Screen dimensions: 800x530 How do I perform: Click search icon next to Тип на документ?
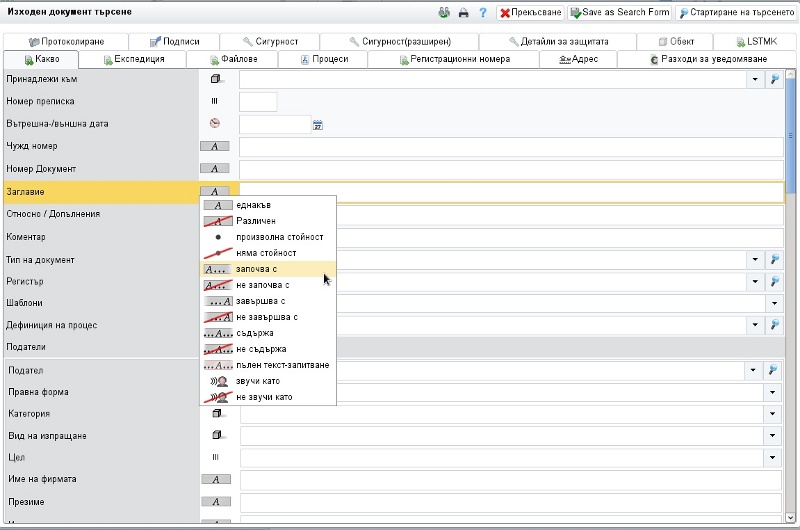[x=774, y=260]
